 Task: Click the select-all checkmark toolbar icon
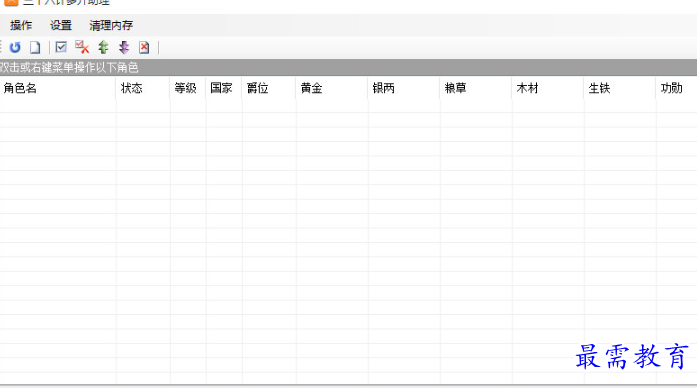61,47
